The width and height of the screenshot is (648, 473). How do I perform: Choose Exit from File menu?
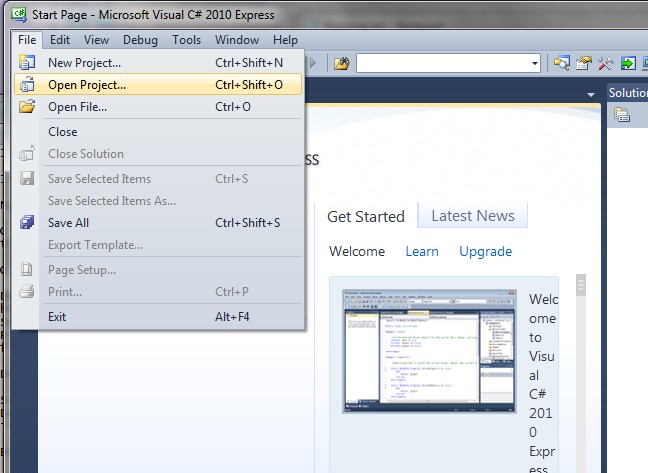(x=158, y=317)
